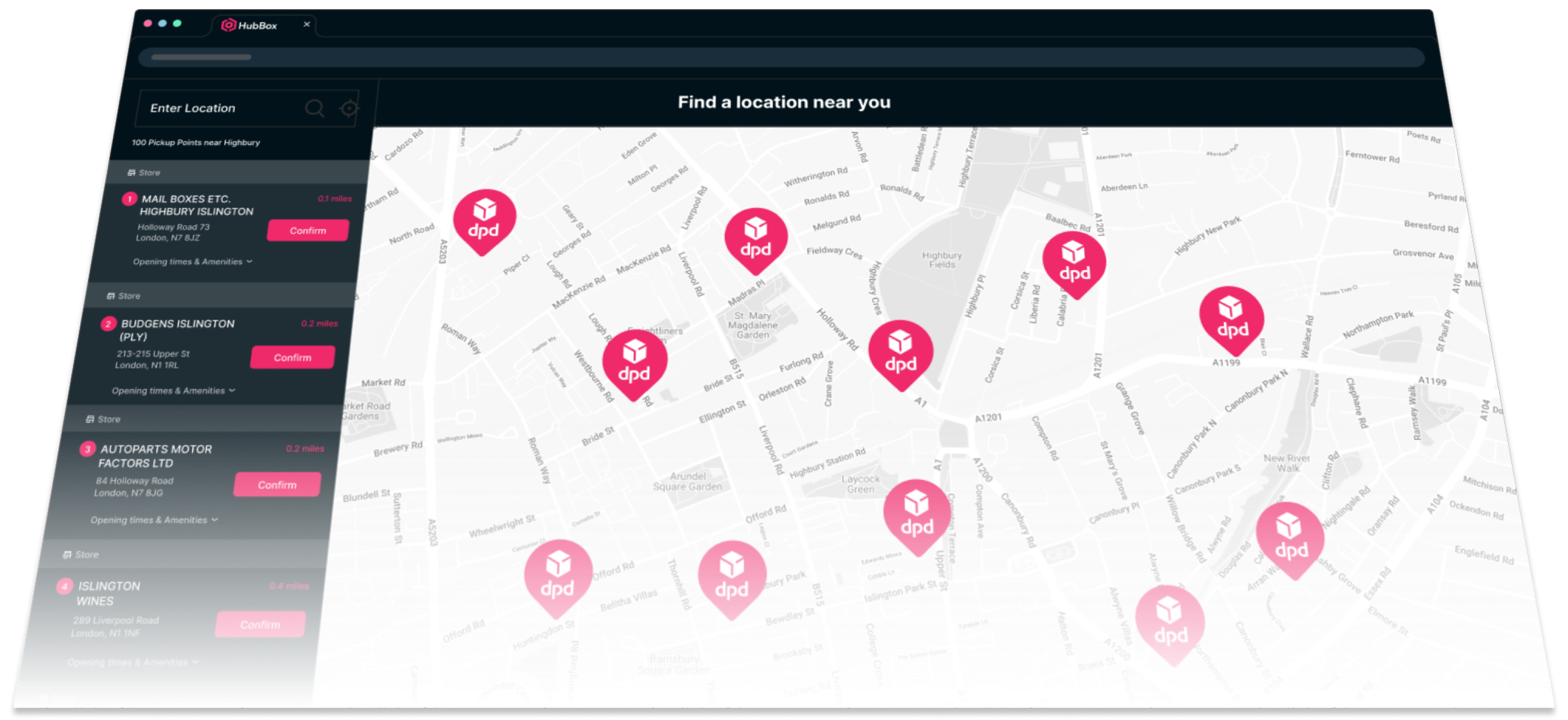Viewport: 1568px width, 720px height.
Task: Click the '84 Holloway Road' address line
Action: click(135, 481)
